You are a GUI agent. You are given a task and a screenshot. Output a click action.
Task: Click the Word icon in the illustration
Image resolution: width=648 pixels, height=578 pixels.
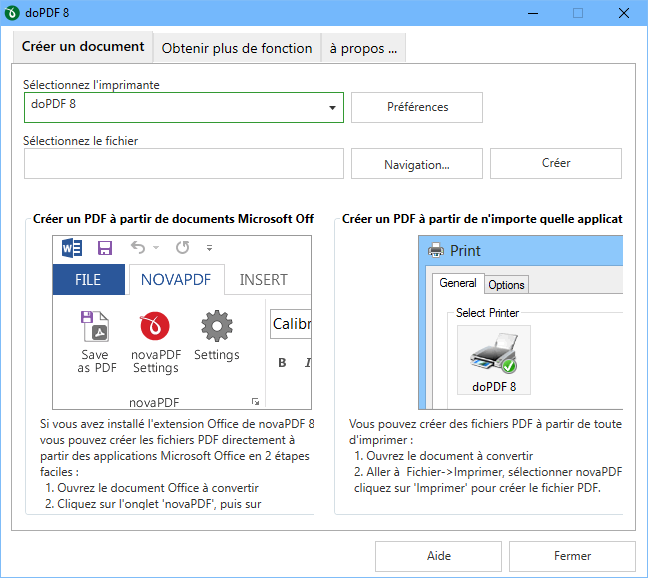[x=72, y=248]
